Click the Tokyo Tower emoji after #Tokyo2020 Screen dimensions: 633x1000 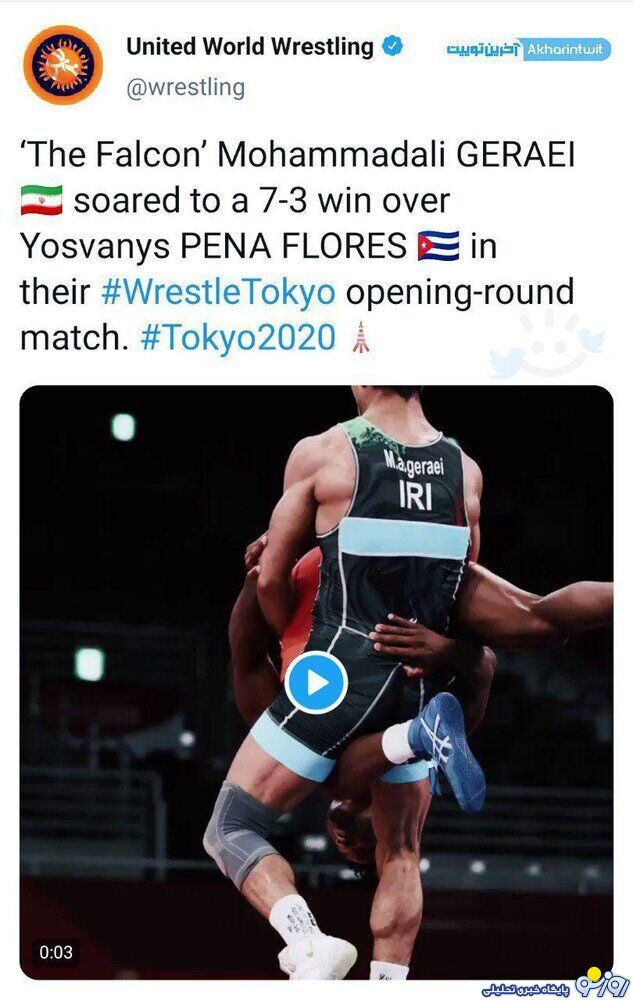(361, 337)
